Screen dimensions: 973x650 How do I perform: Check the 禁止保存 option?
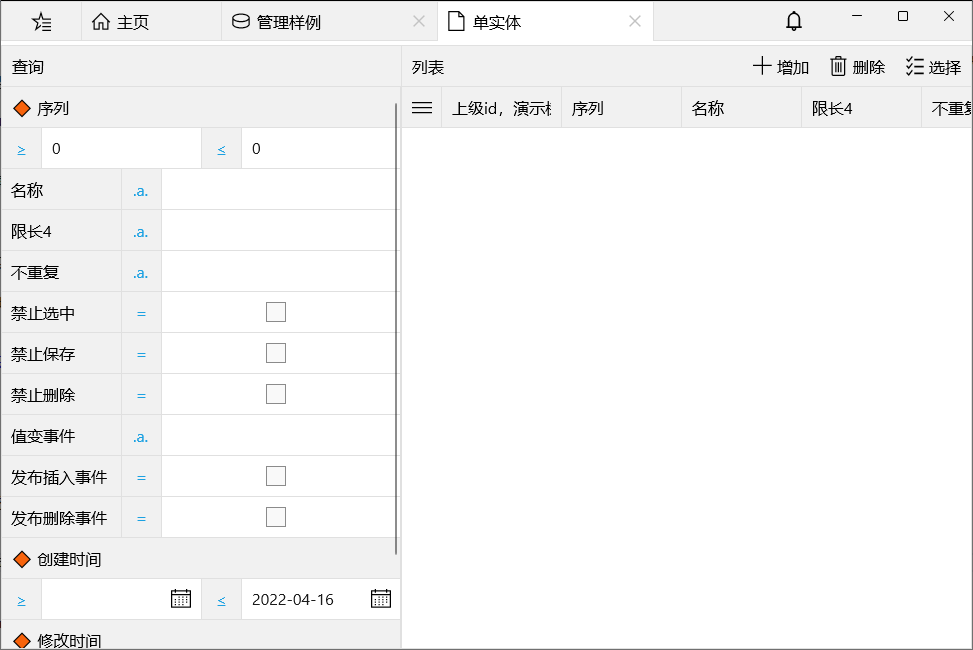pos(276,352)
